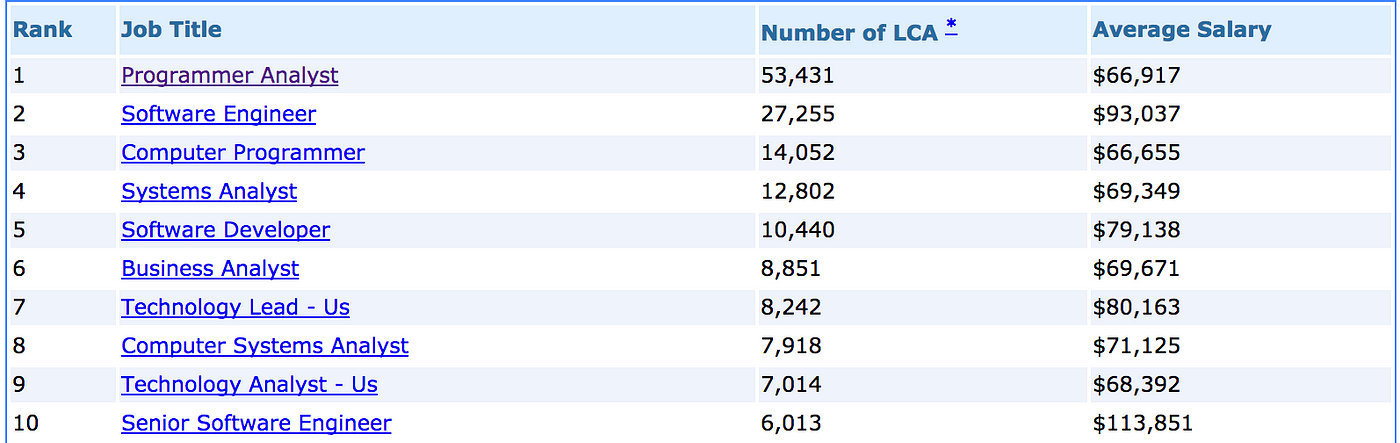Click rank number 5 in Software Developer row
This screenshot has width=1400, height=443.
(19, 230)
